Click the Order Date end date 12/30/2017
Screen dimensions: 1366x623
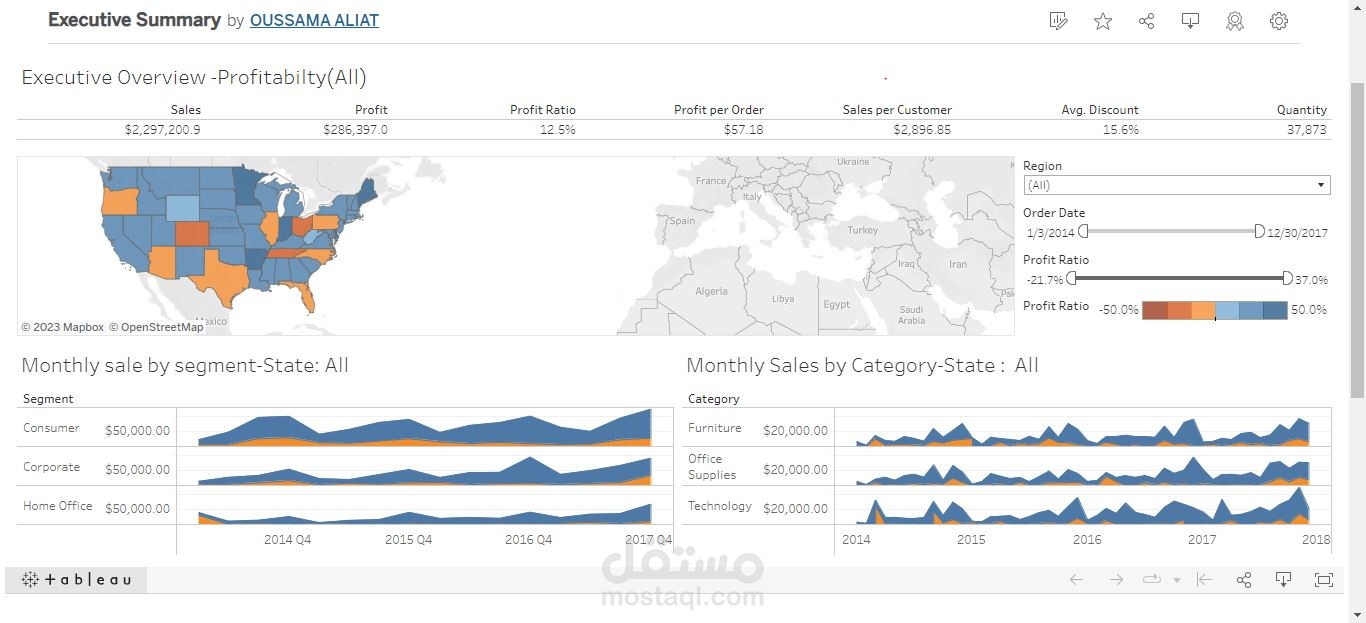[x=1297, y=233]
